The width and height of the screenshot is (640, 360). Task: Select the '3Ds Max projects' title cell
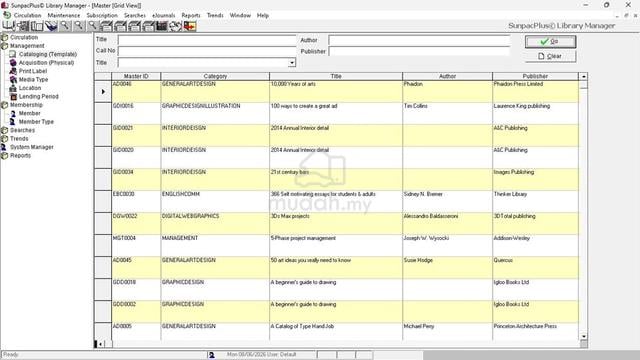(336, 224)
